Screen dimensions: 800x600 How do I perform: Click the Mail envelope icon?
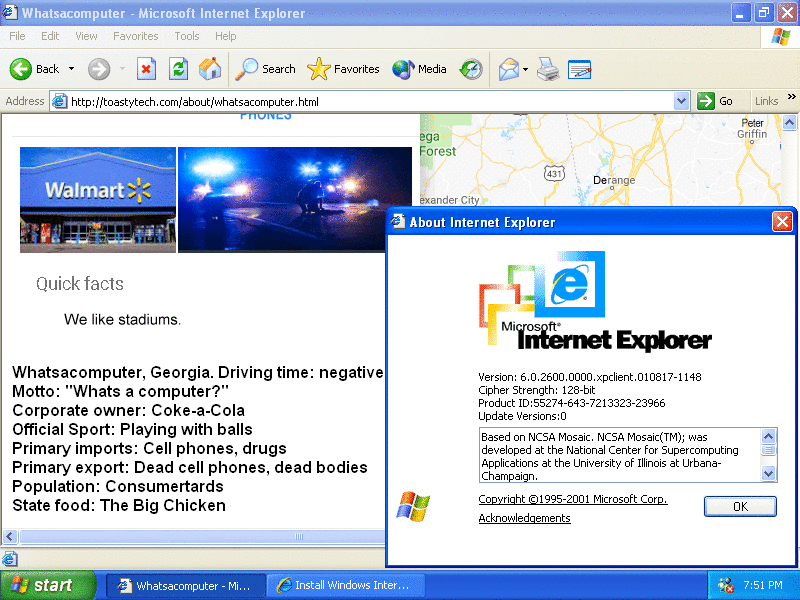pyautogui.click(x=509, y=69)
